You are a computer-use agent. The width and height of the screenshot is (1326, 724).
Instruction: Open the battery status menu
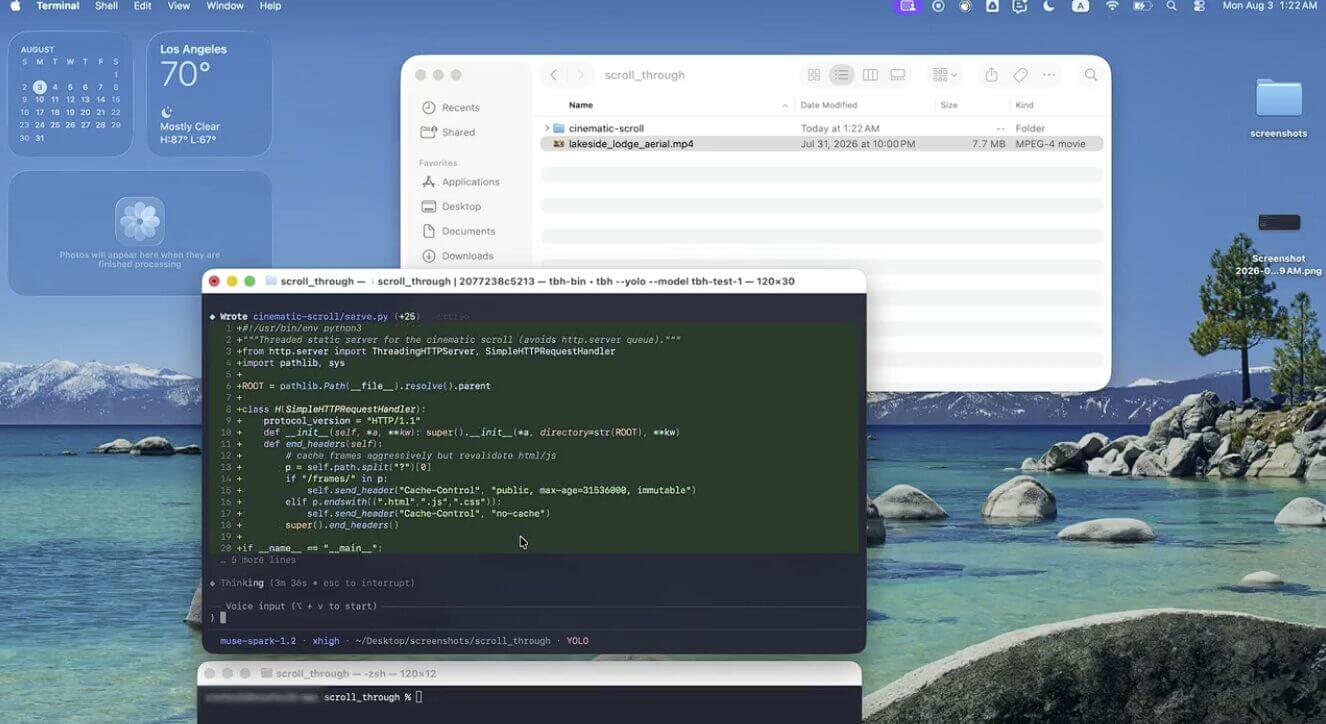(x=1142, y=6)
